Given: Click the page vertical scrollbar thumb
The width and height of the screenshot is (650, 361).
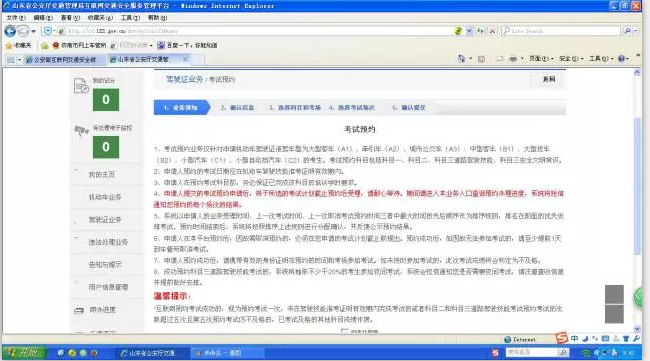Looking at the screenshot, I should (x=637, y=187).
